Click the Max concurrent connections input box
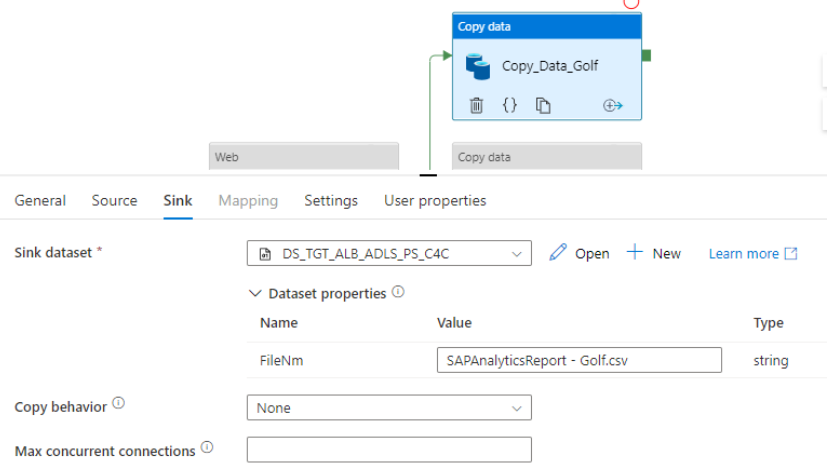Screen dimensions: 836x474 389,449
